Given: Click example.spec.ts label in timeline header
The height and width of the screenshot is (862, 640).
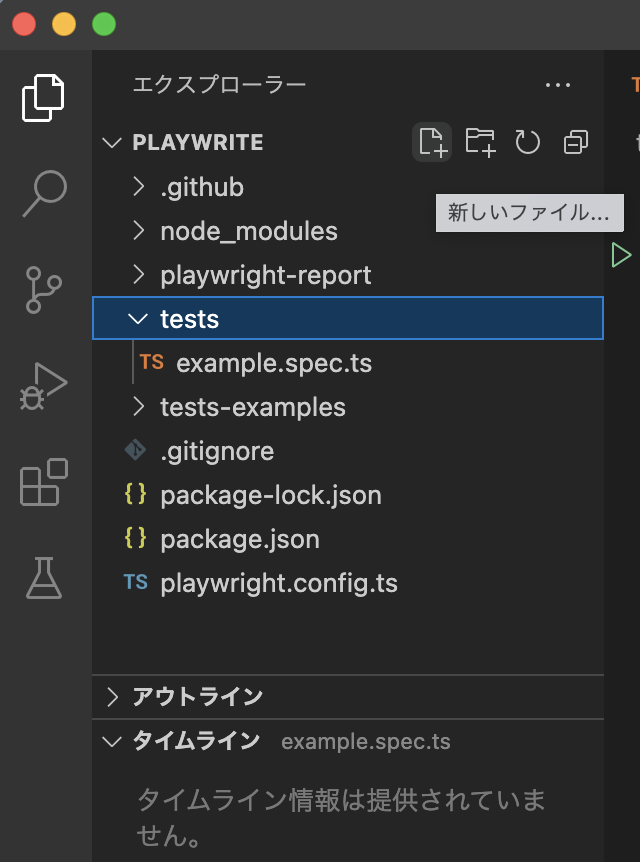Looking at the screenshot, I should (x=366, y=742).
